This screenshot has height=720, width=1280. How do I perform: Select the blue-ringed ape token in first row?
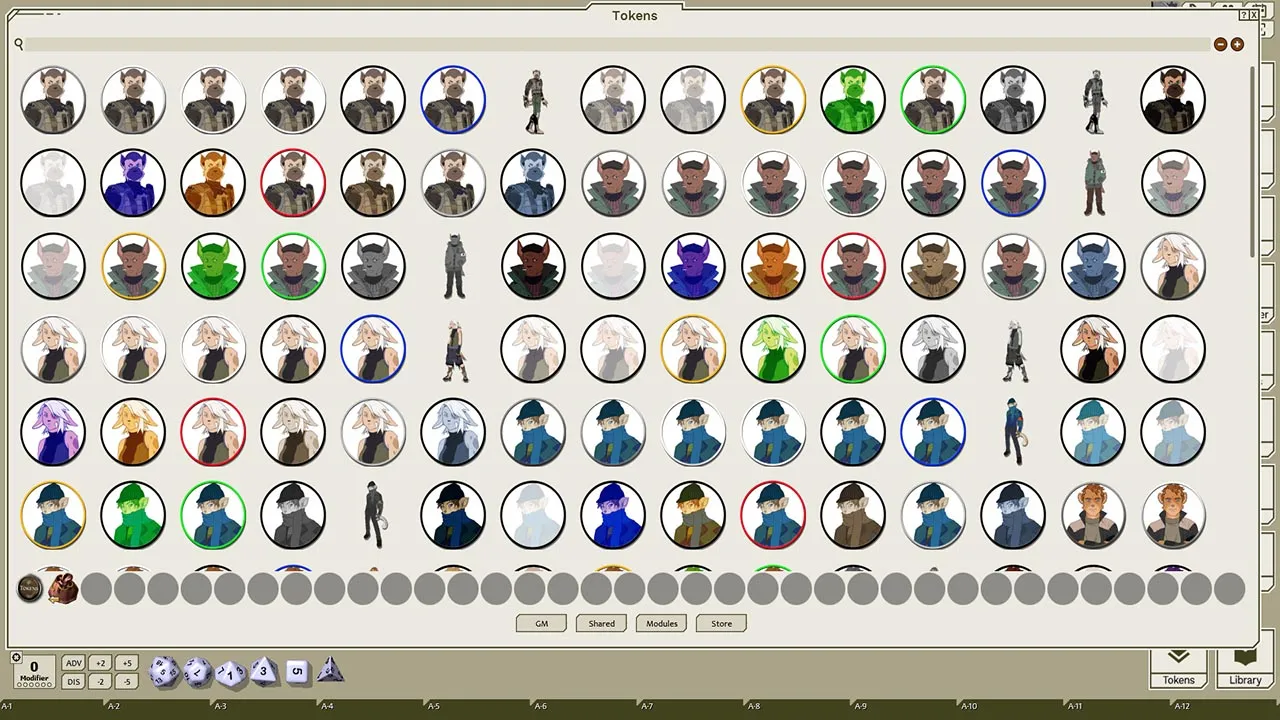pos(453,100)
